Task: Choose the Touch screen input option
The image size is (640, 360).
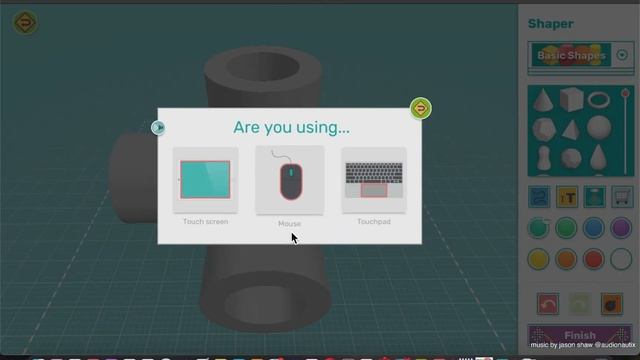Action: click(205, 180)
